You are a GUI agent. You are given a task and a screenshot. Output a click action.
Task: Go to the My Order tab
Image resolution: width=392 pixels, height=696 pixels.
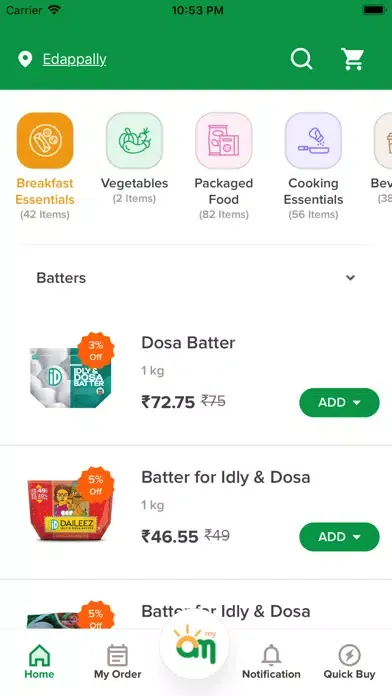(x=118, y=661)
